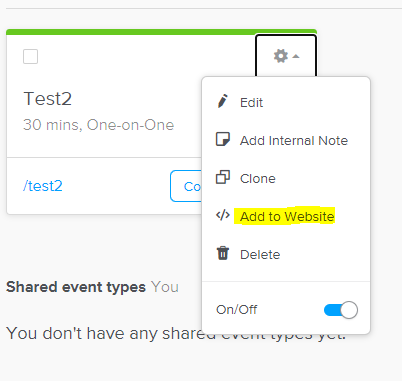Click the partially hidden Copy button
Image resolution: width=402 pixels, height=381 pixels.
(186, 186)
